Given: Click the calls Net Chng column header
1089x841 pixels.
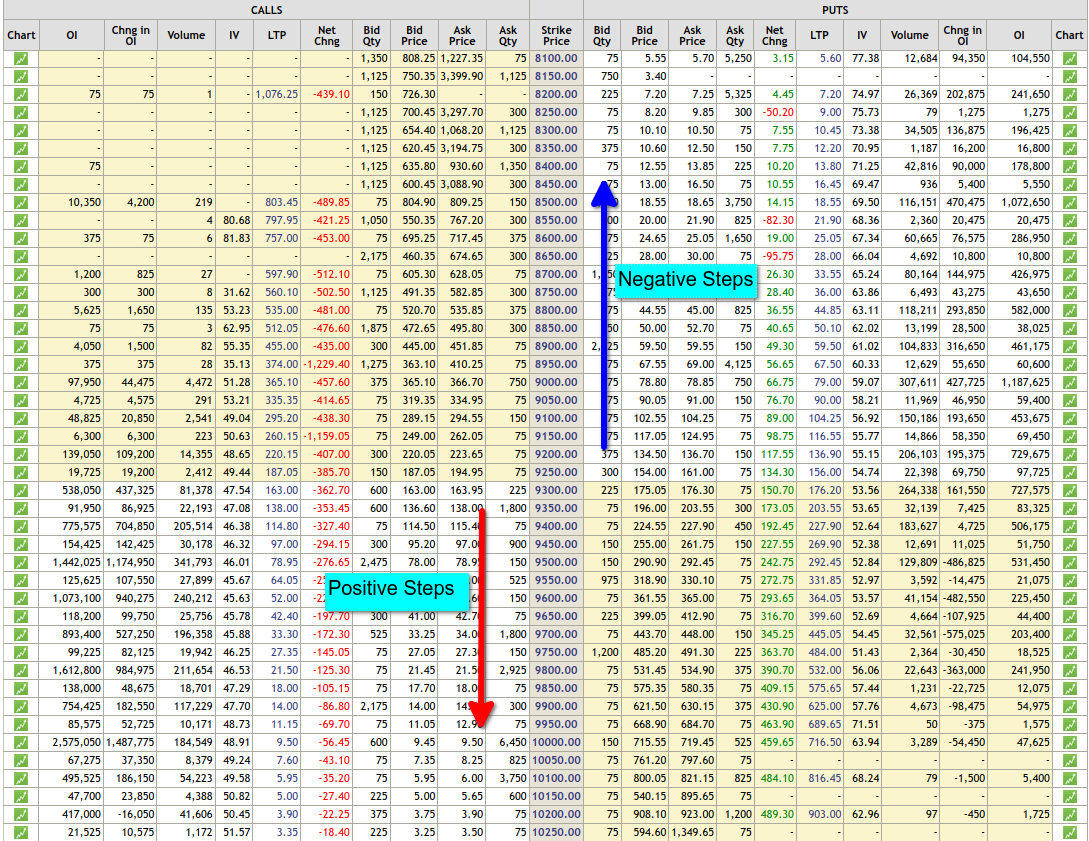Looking at the screenshot, I should pos(326,35).
